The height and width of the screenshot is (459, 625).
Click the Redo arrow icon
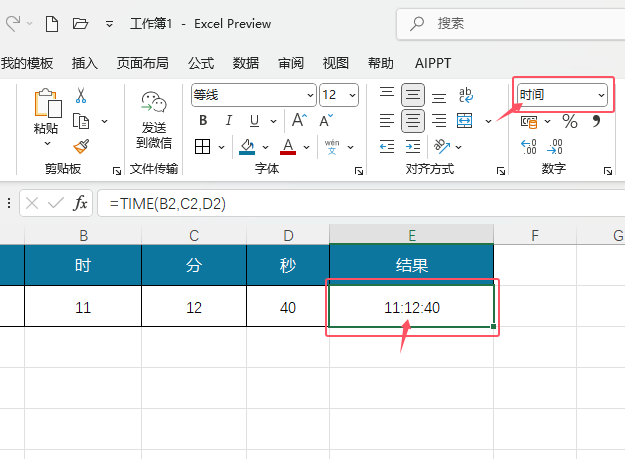pyautogui.click(x=13, y=24)
